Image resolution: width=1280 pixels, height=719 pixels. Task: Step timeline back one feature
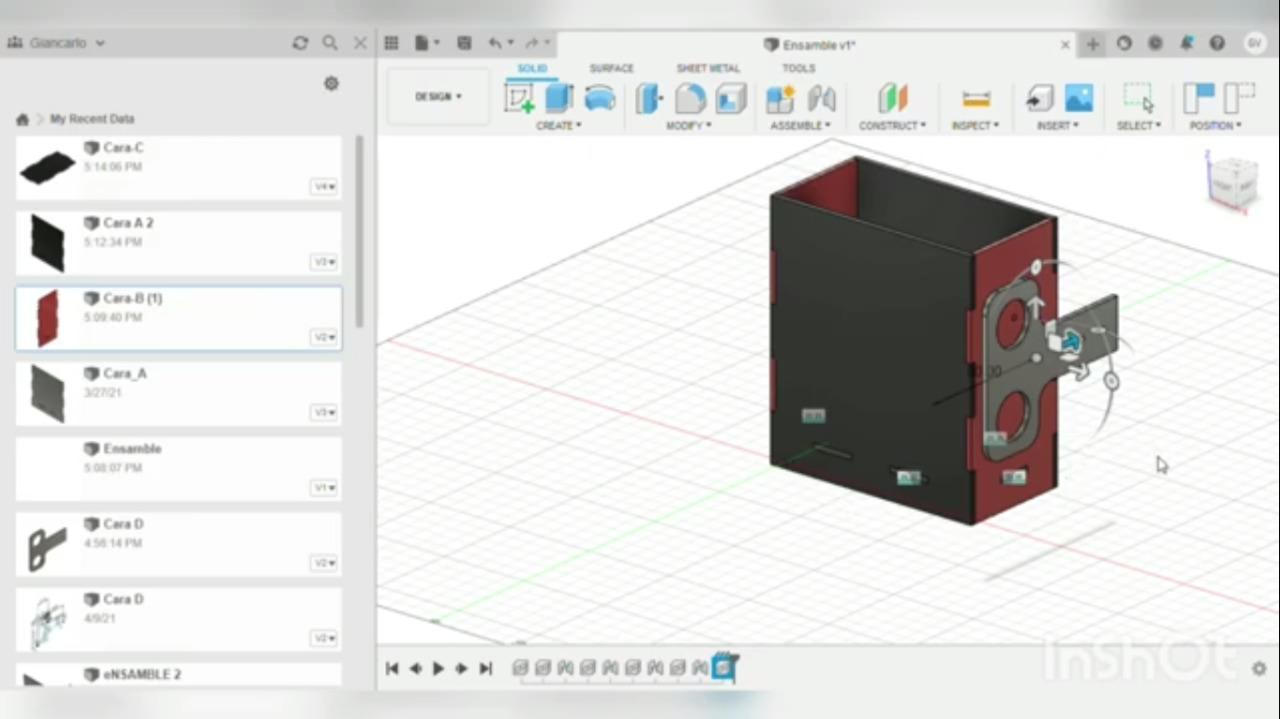415,668
